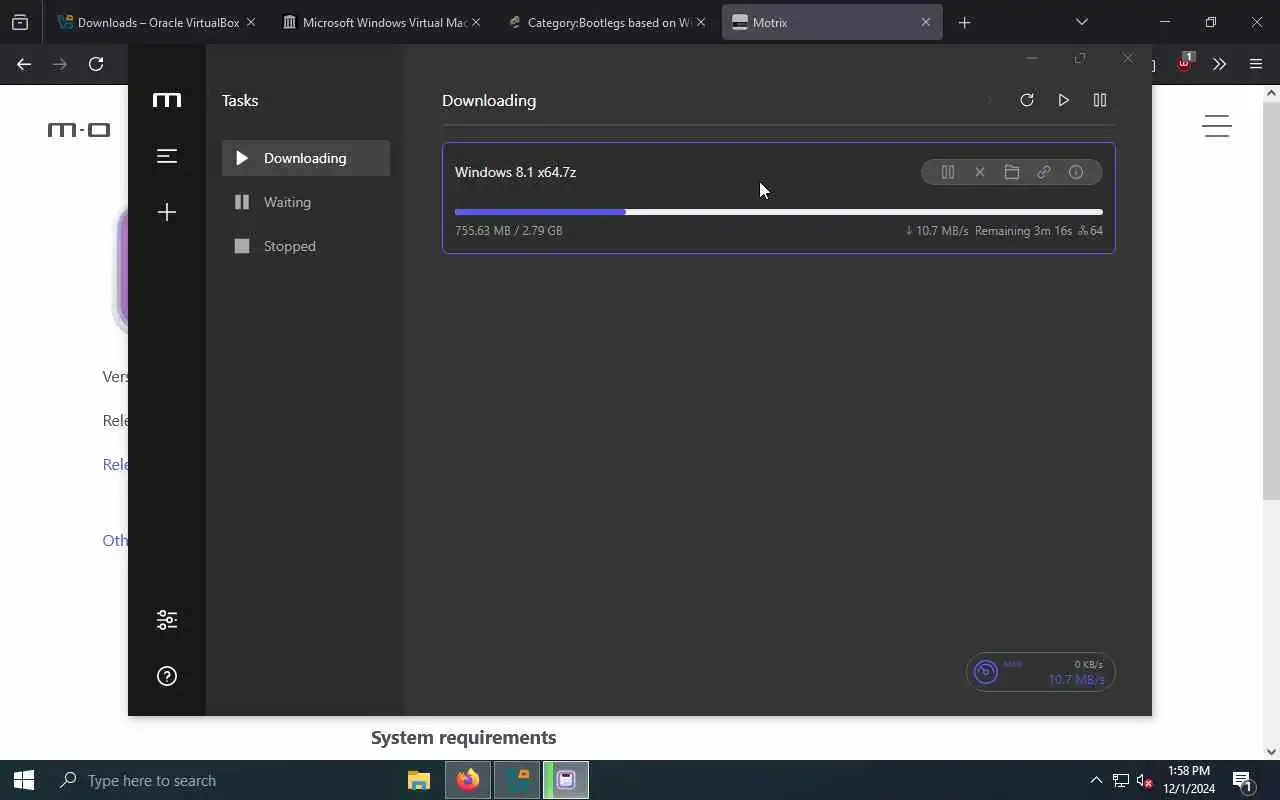Open the browser application hamburger menu
The image size is (1280, 800).
point(1256,64)
